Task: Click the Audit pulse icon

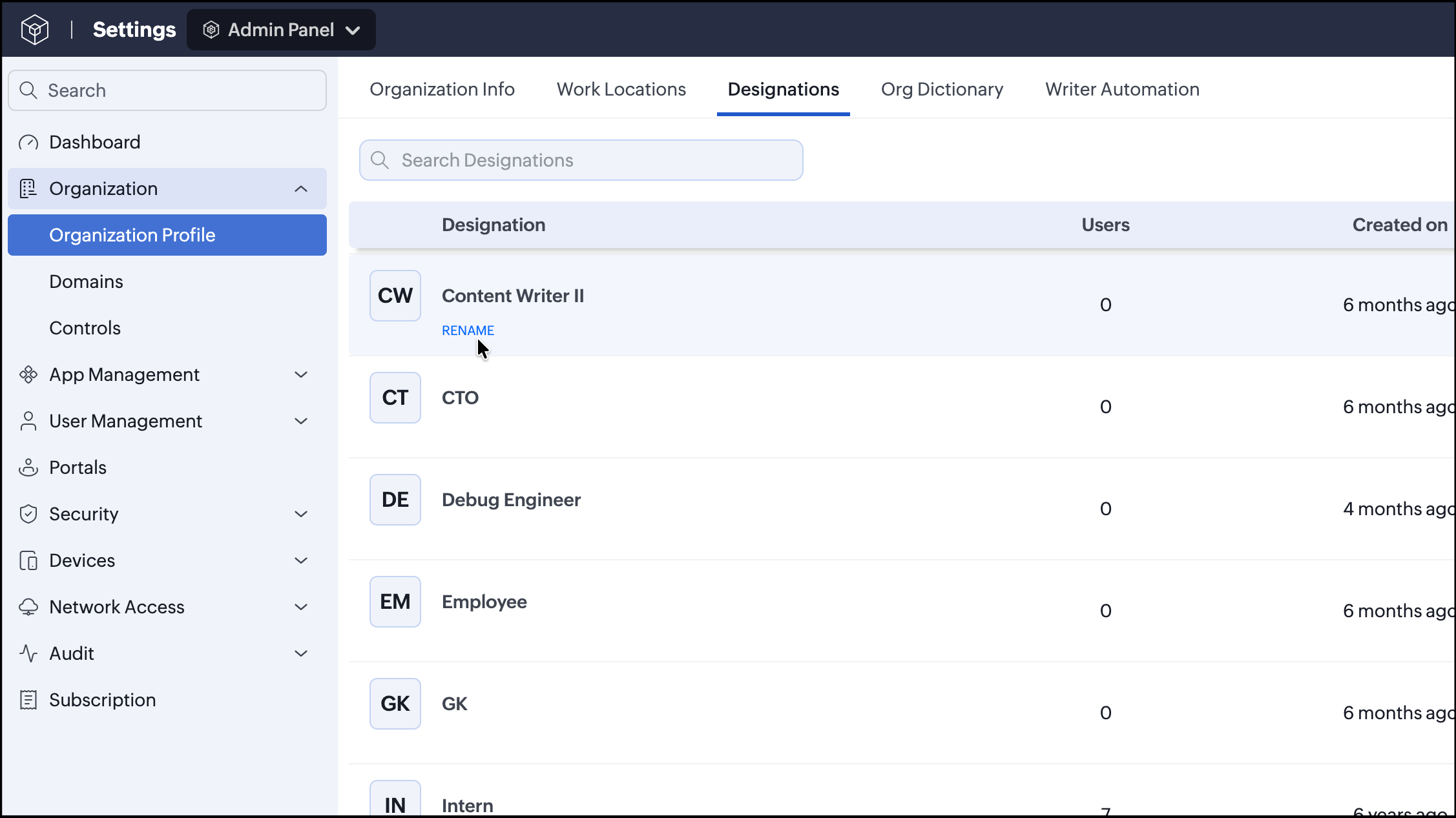Action: point(28,653)
